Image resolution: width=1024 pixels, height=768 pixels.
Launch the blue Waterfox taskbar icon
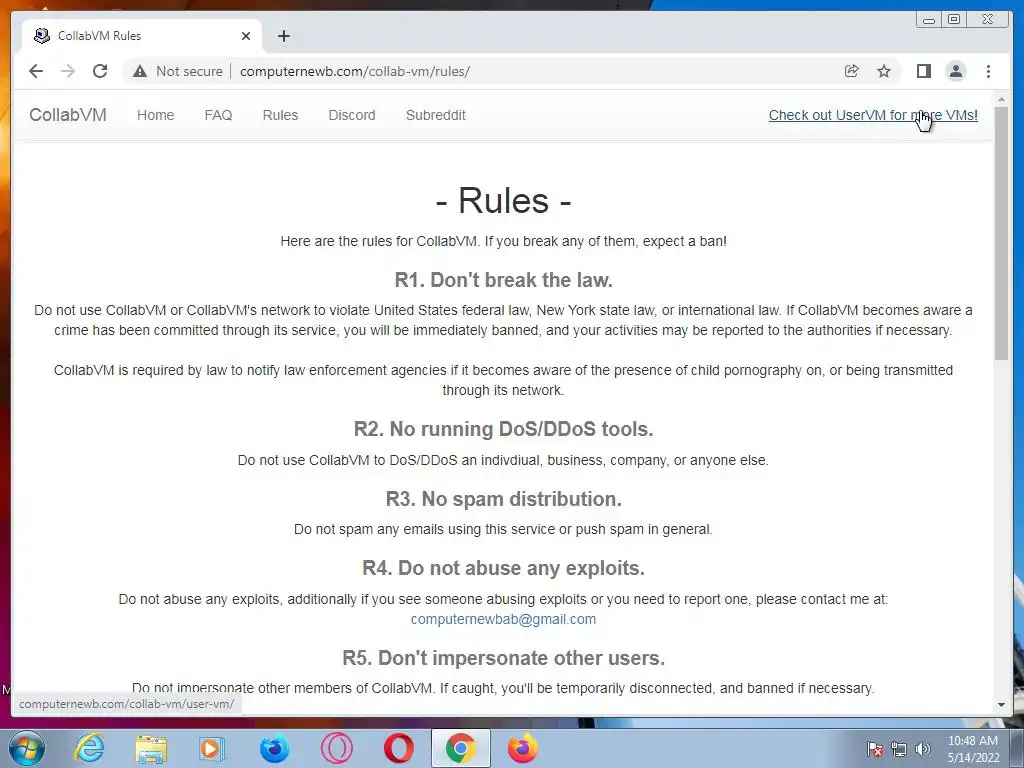coord(274,748)
